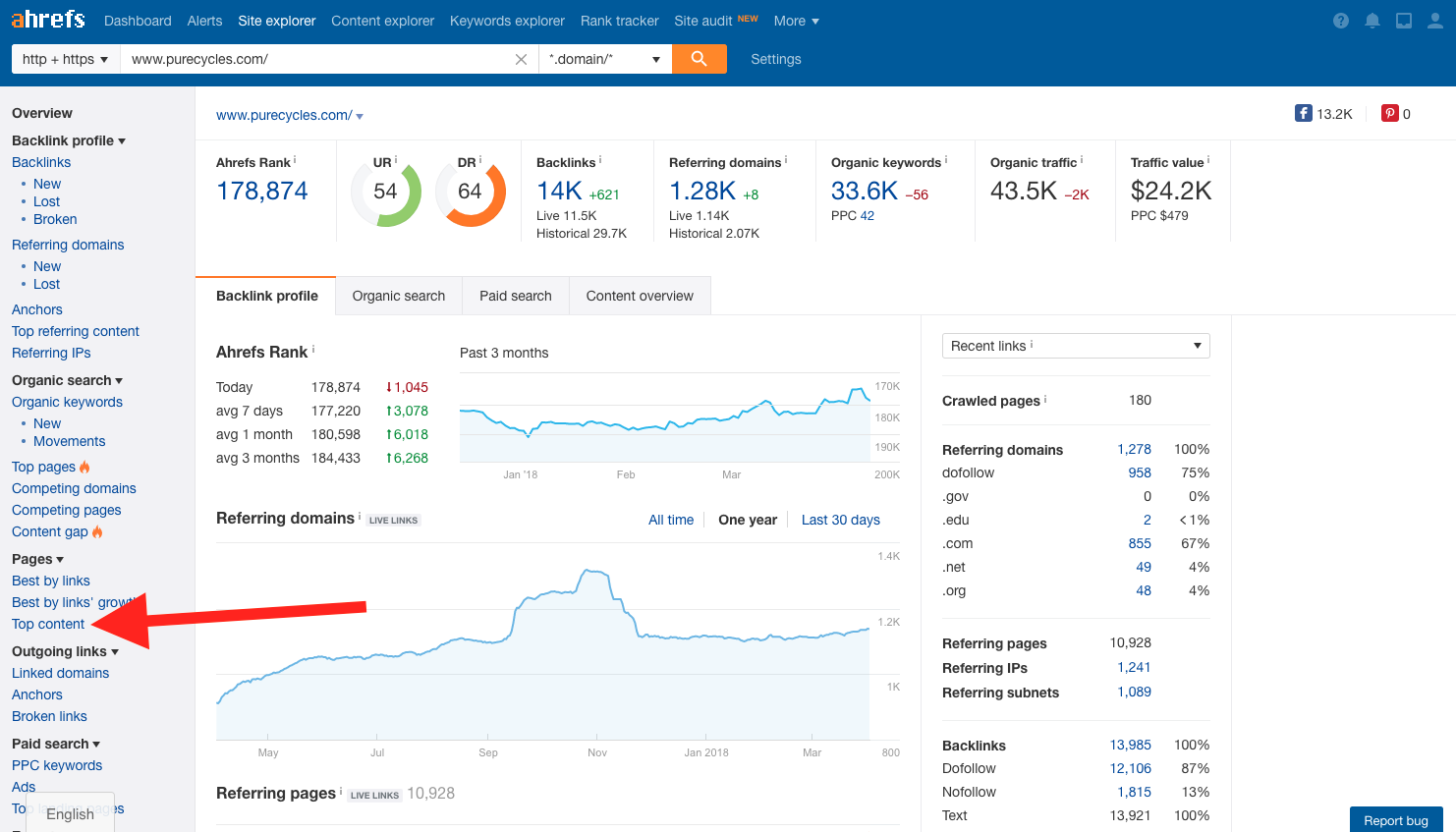Image resolution: width=1456 pixels, height=832 pixels.
Task: Open Alerts in top navigation
Action: (x=204, y=21)
